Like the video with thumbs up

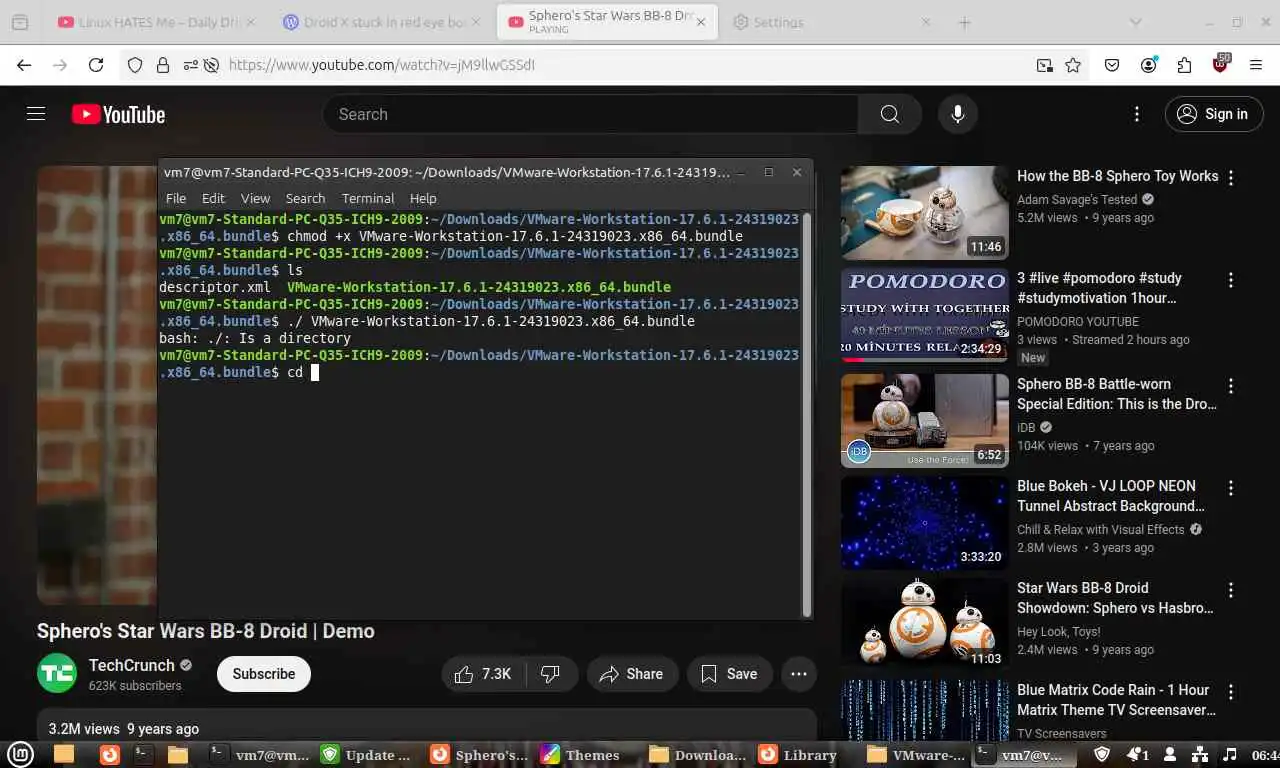(483, 674)
